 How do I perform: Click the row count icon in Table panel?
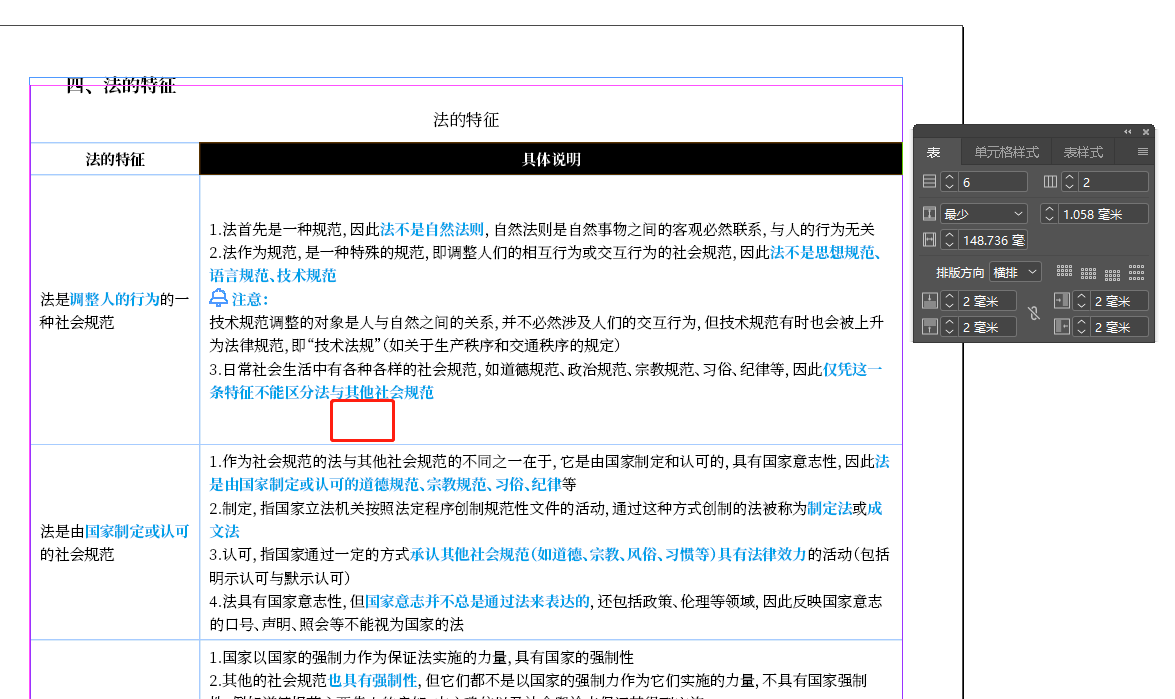coord(929,181)
